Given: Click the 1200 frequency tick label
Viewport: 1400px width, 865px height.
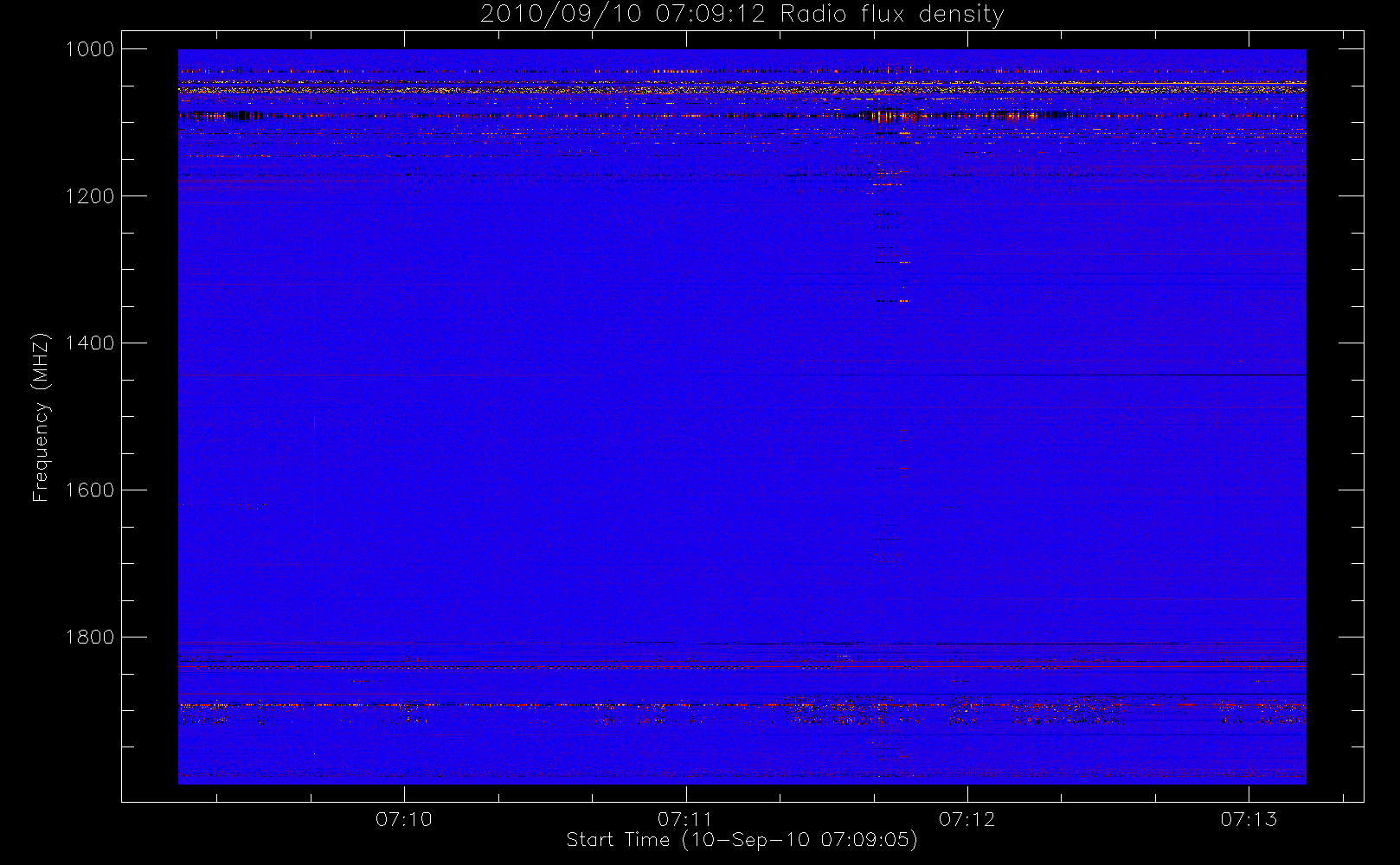Looking at the screenshot, I should point(90,196).
